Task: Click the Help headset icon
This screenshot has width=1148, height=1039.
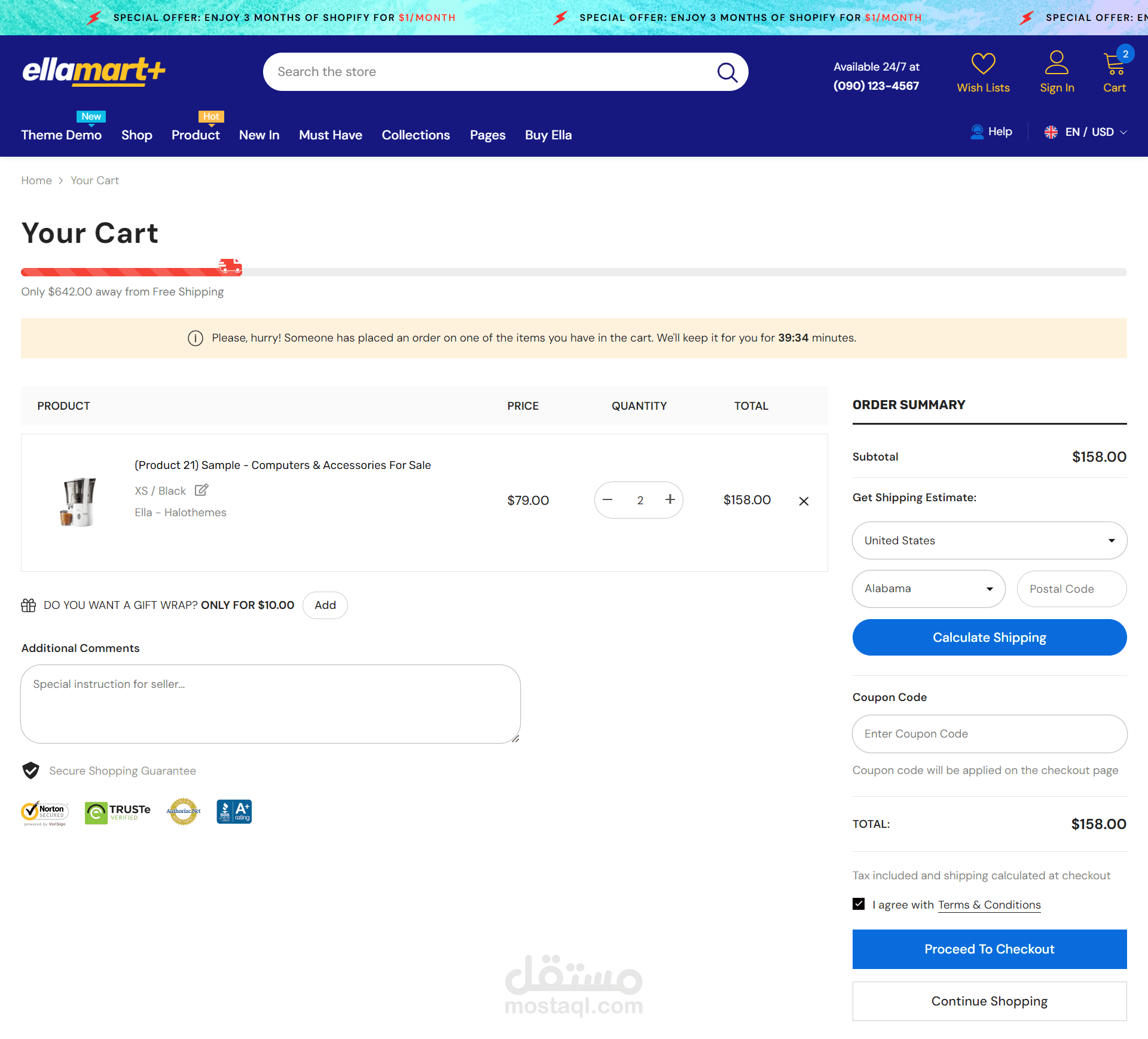Action: coord(977,132)
